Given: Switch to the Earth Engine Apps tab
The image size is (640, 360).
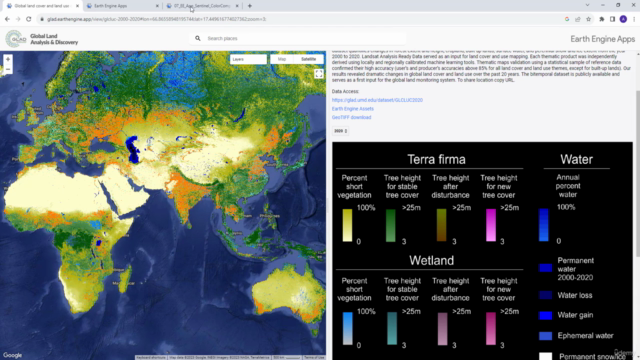Looking at the screenshot, I should coord(122,6).
